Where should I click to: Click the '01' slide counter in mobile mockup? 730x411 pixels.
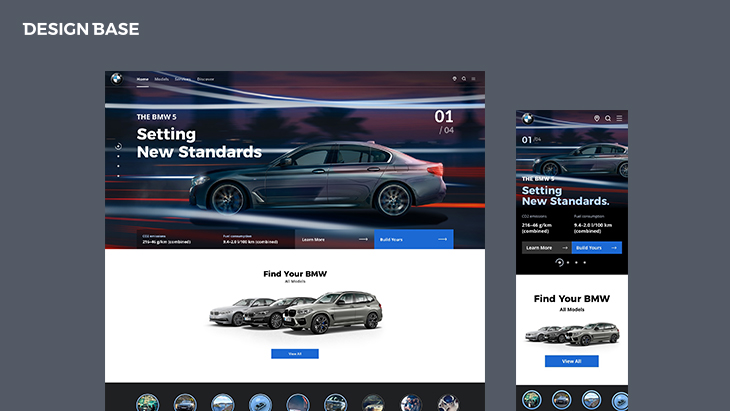pyautogui.click(x=527, y=140)
